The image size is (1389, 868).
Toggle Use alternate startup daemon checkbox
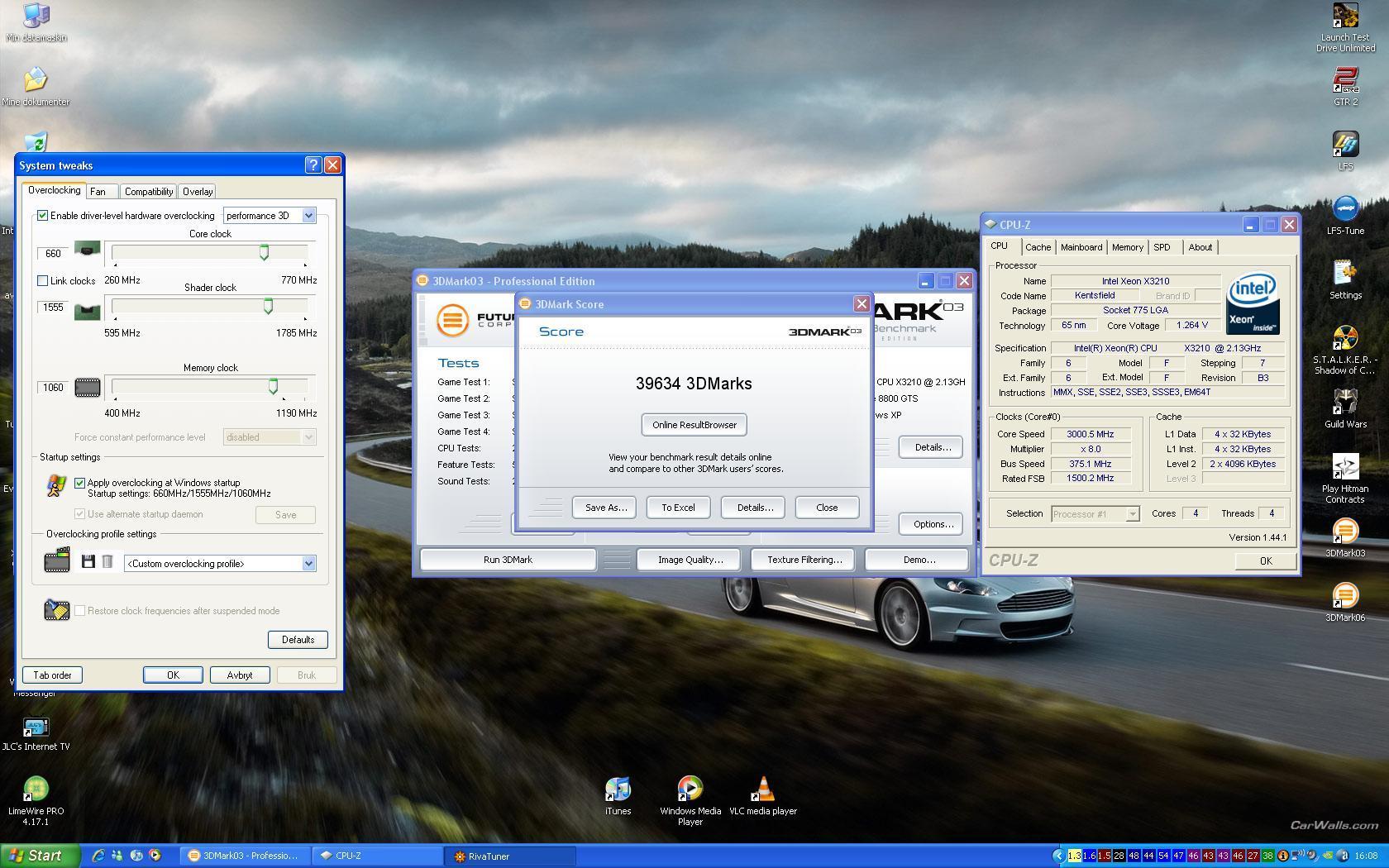[x=80, y=514]
